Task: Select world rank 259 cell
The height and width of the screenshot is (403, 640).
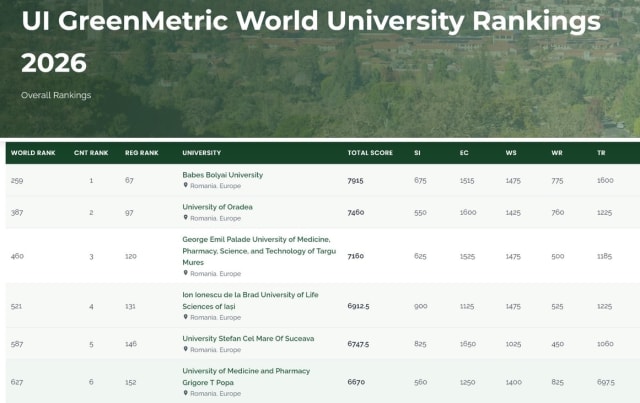Action: coord(17,180)
